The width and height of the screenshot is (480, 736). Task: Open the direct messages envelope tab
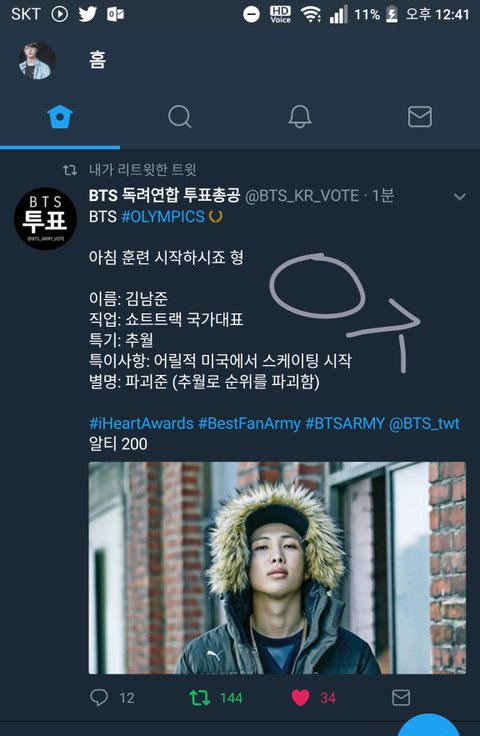420,116
